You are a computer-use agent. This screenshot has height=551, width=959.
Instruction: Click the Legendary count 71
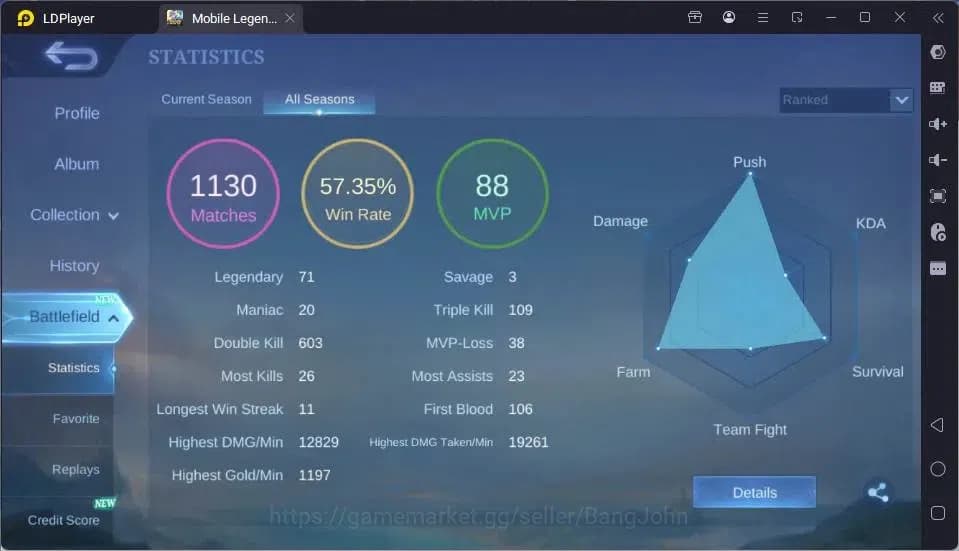pos(306,277)
